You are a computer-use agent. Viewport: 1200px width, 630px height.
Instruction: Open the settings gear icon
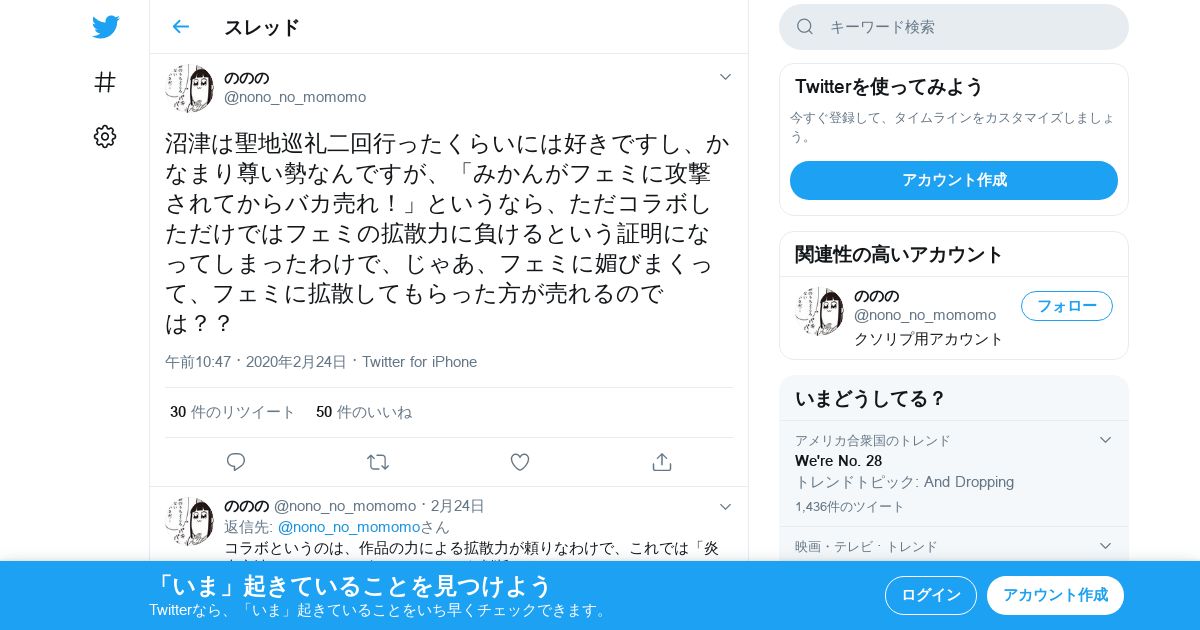[105, 137]
